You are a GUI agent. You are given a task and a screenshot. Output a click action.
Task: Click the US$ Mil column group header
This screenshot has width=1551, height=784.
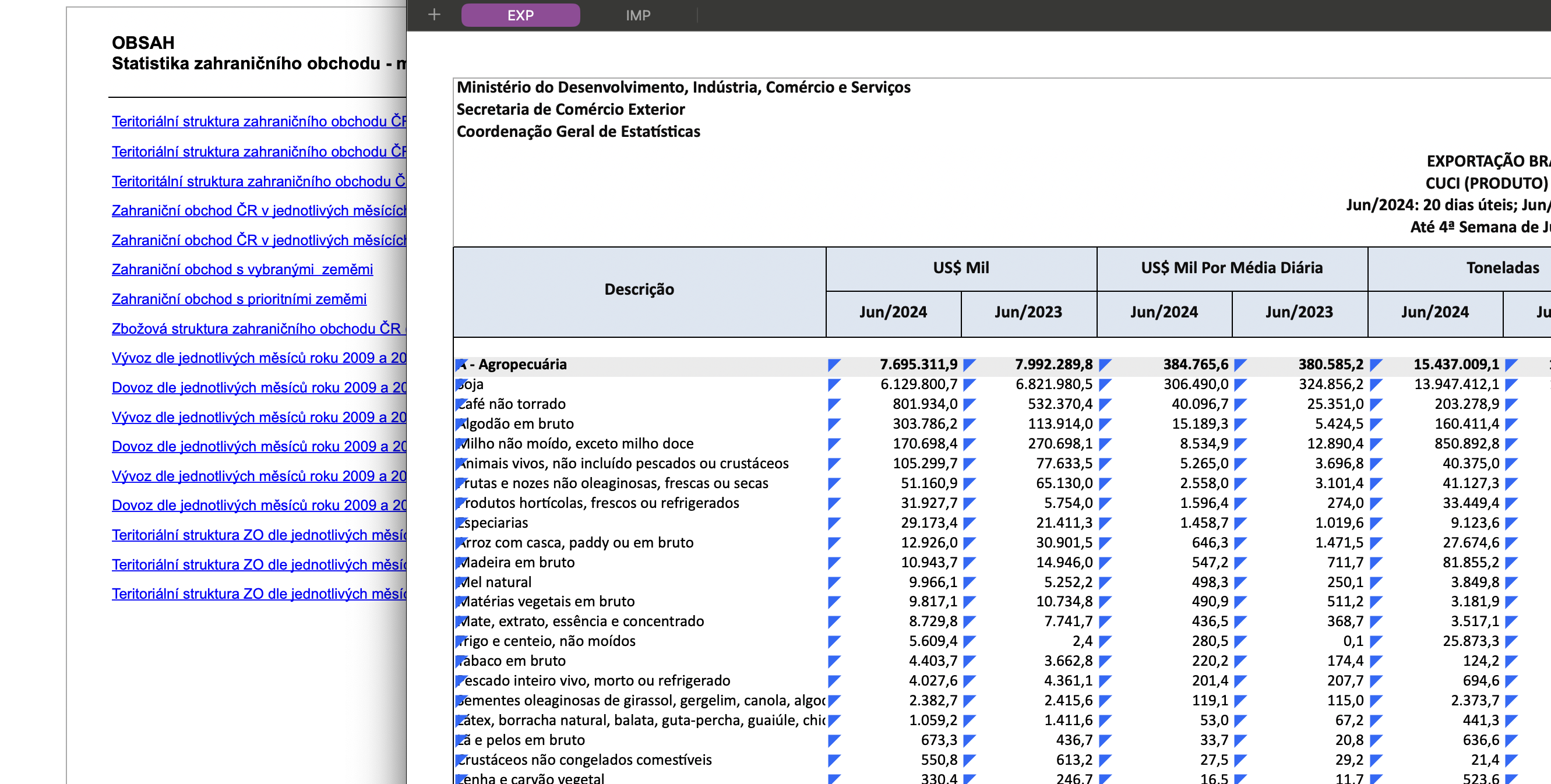coord(960,268)
